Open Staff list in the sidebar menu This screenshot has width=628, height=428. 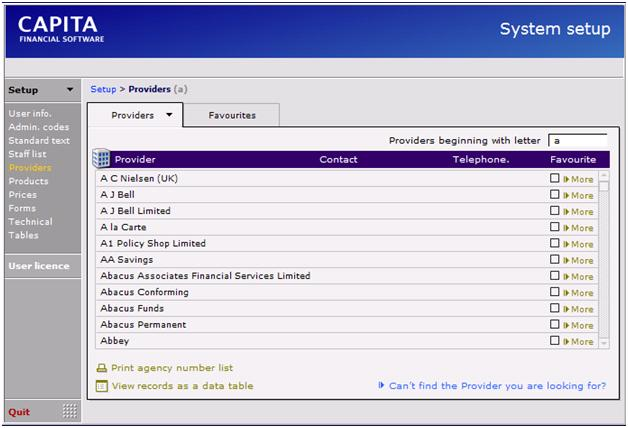click(27, 154)
